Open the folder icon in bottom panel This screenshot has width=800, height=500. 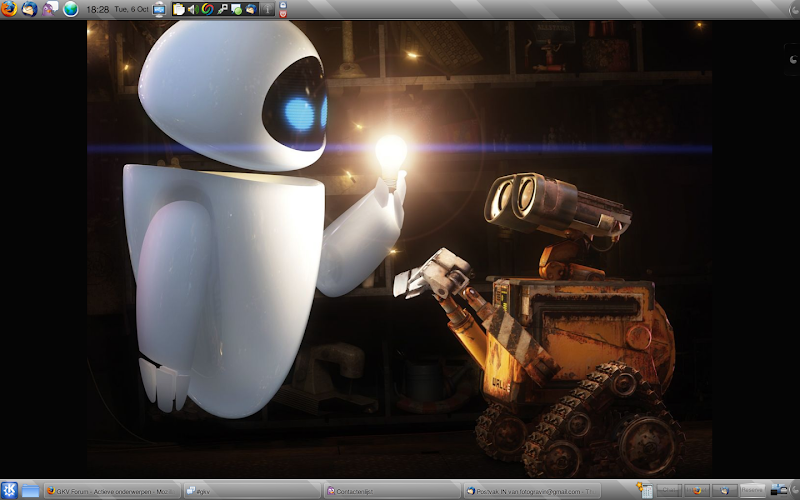click(31, 490)
